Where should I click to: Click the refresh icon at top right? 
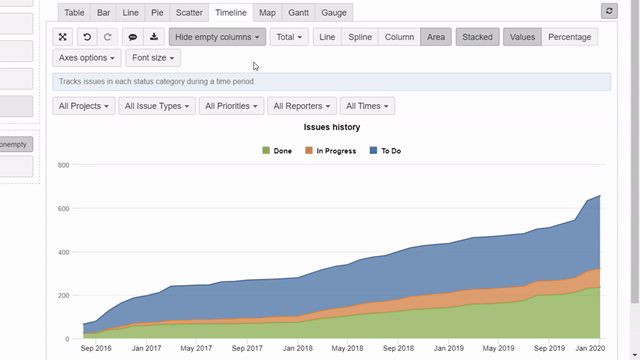click(609, 11)
